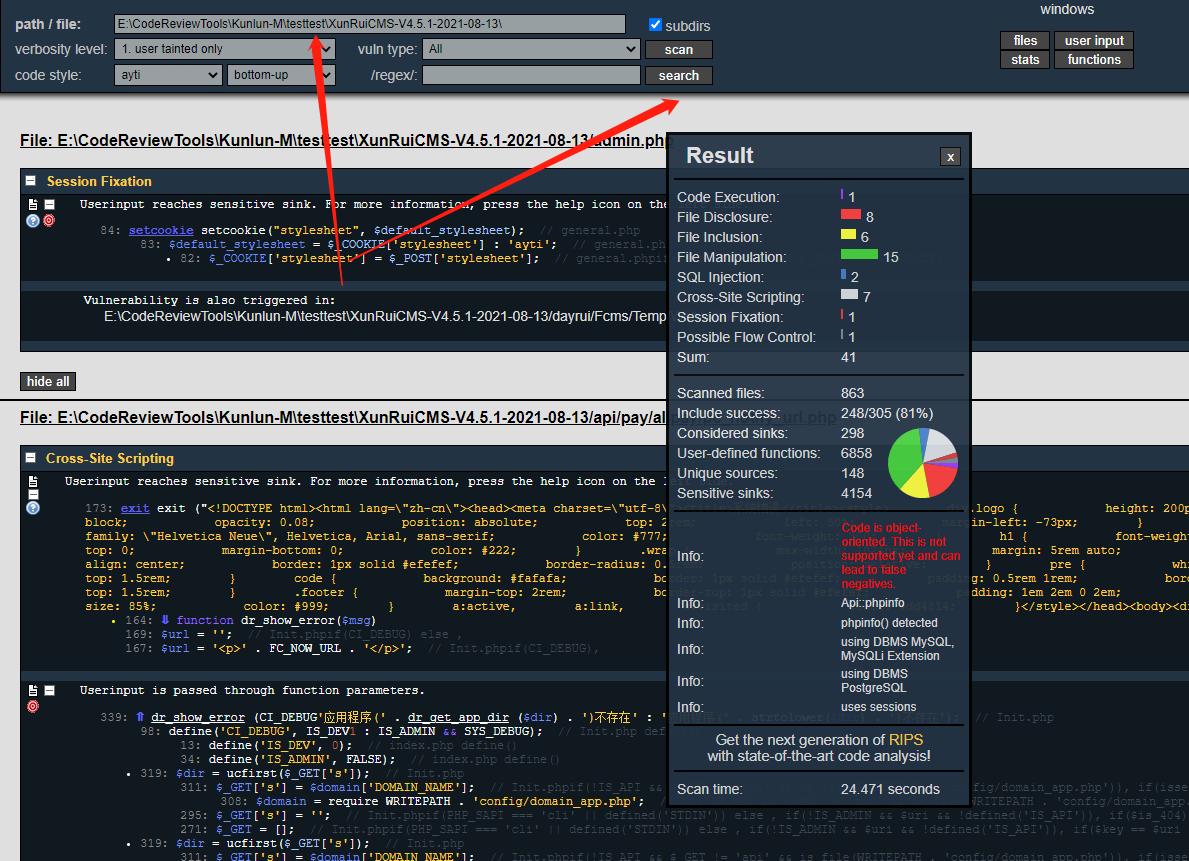
Task: Click the admin.php file heading
Action: click(346, 140)
